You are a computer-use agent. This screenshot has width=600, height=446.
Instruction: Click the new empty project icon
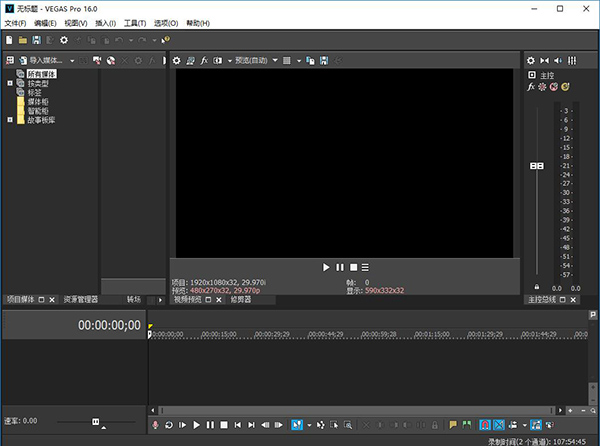click(8, 40)
